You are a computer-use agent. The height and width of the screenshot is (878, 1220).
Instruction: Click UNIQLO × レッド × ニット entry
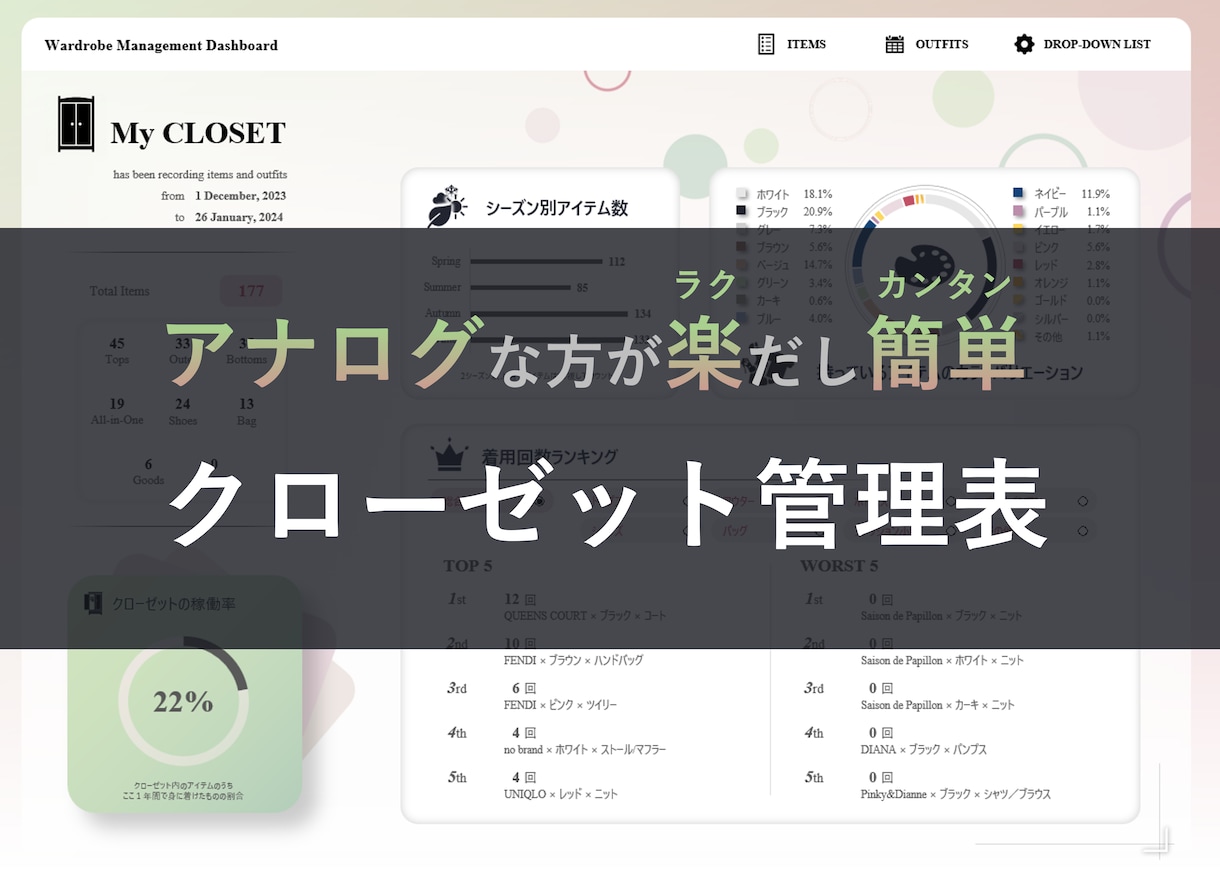561,794
